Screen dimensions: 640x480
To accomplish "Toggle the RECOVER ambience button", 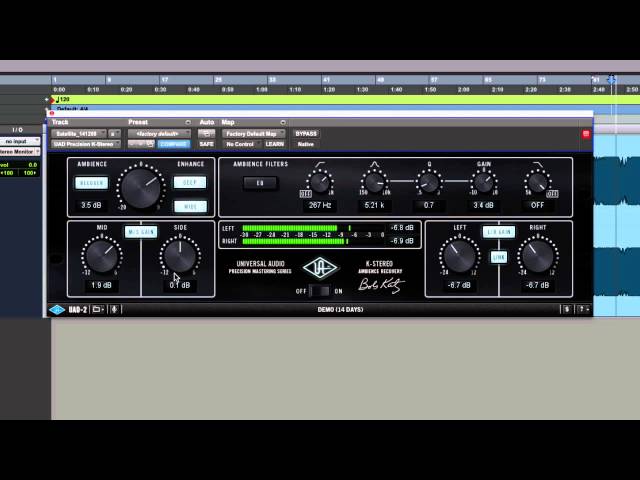I will click(91, 183).
